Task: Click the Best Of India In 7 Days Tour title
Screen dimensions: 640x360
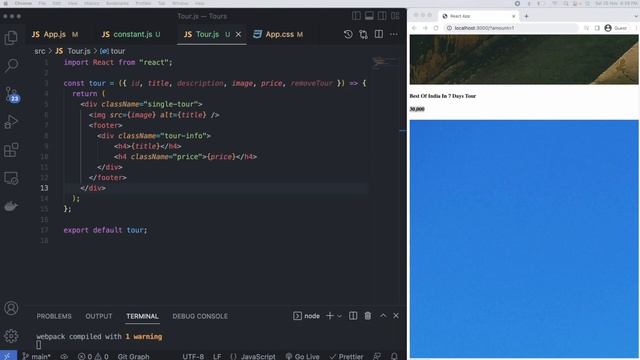Action: 443,96
